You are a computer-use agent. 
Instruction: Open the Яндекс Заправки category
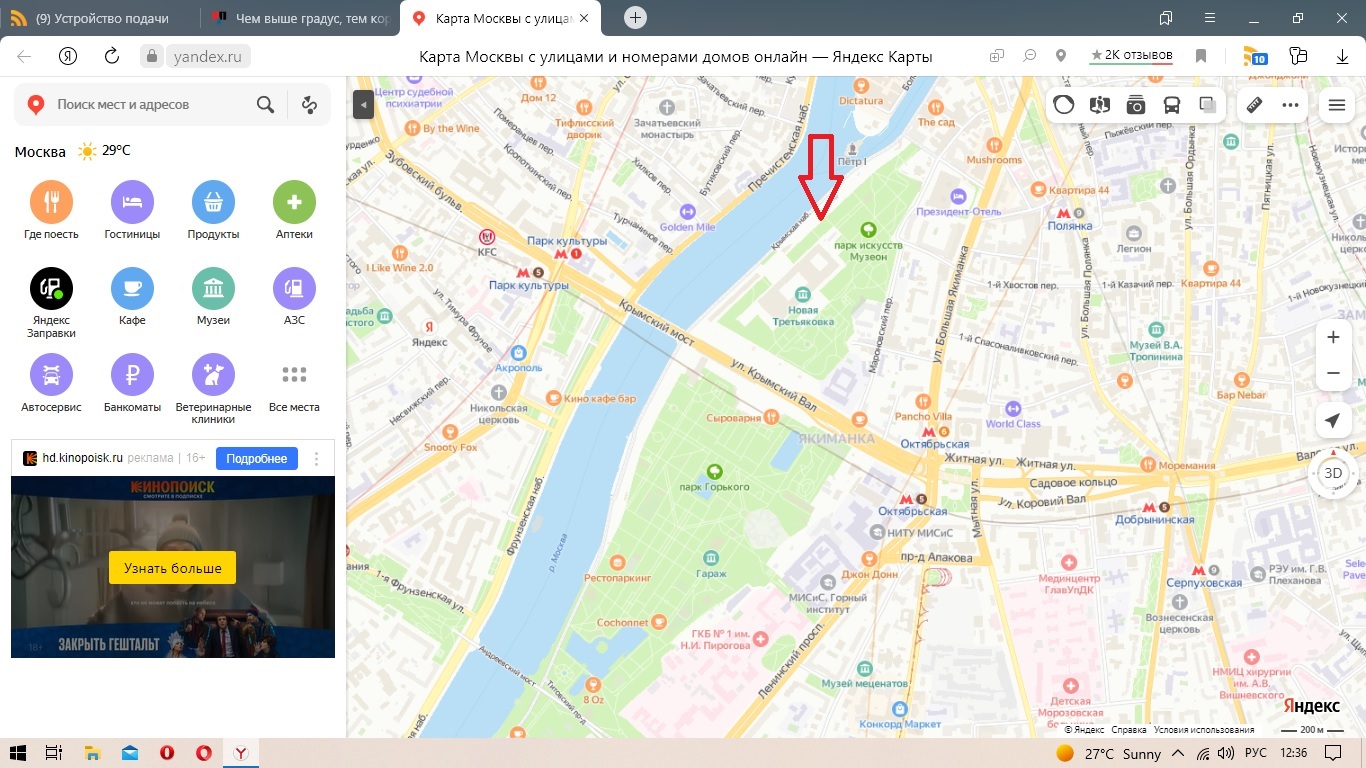click(x=51, y=303)
